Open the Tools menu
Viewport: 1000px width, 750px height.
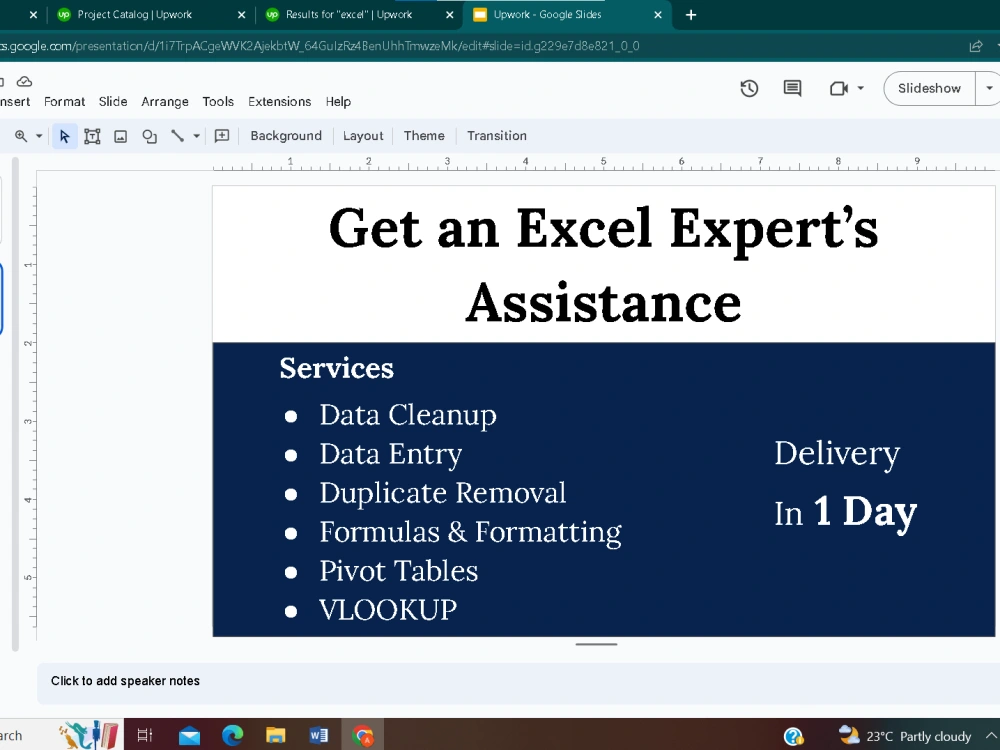point(218,101)
